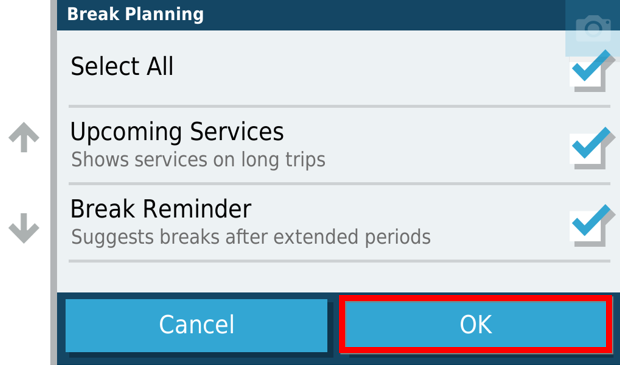Click the empty area below Break Reminder

[x=339, y=278]
